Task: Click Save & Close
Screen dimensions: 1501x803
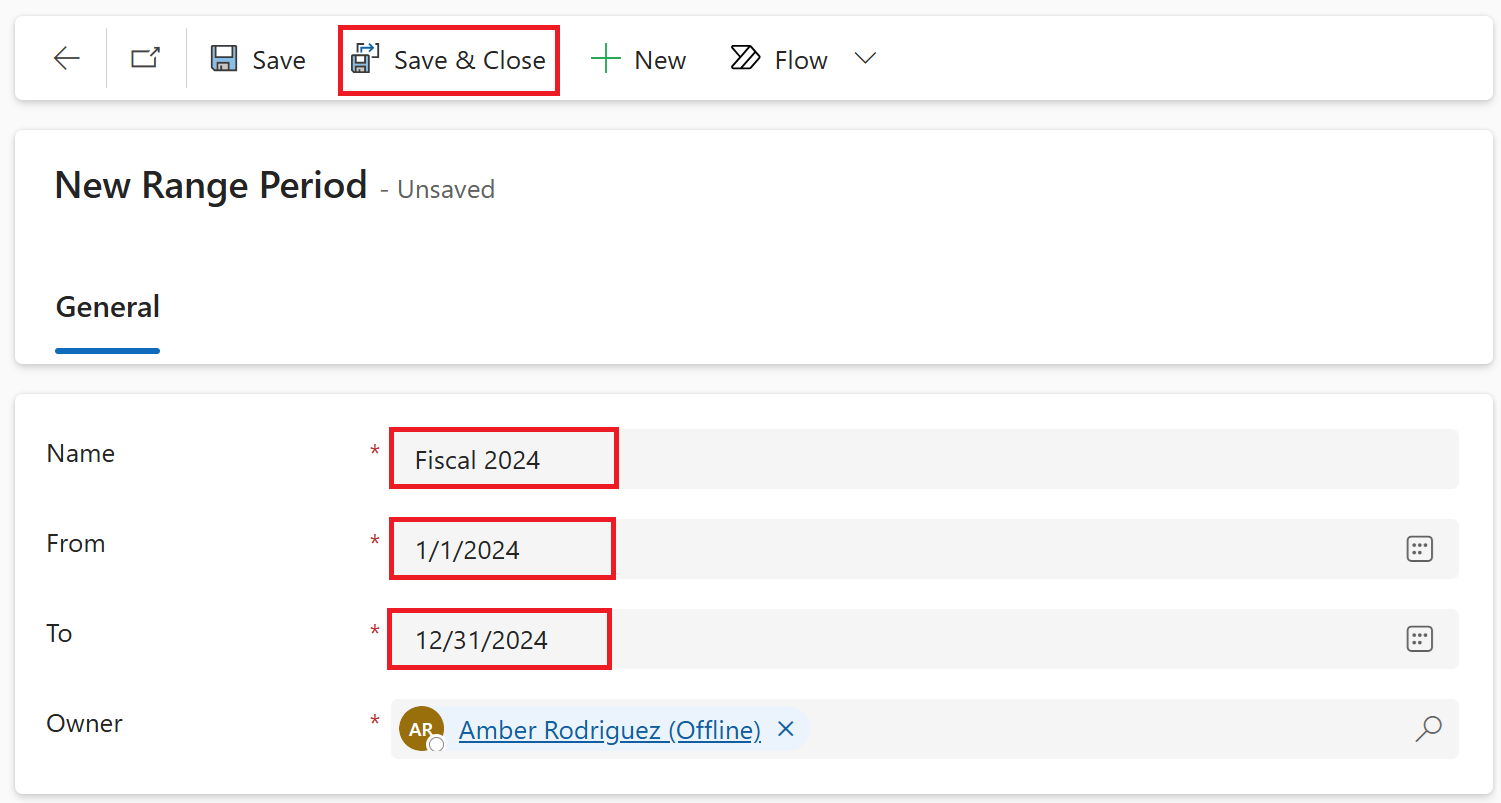Action: (448, 60)
